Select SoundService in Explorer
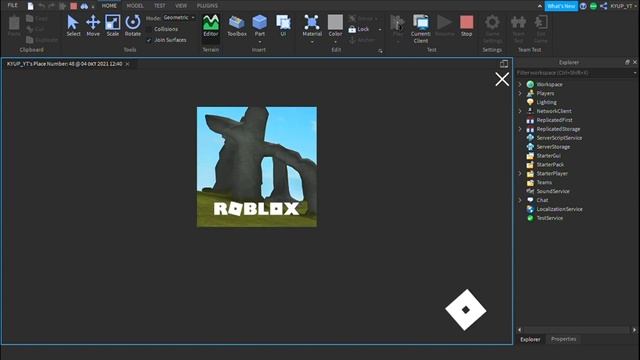 (553, 191)
